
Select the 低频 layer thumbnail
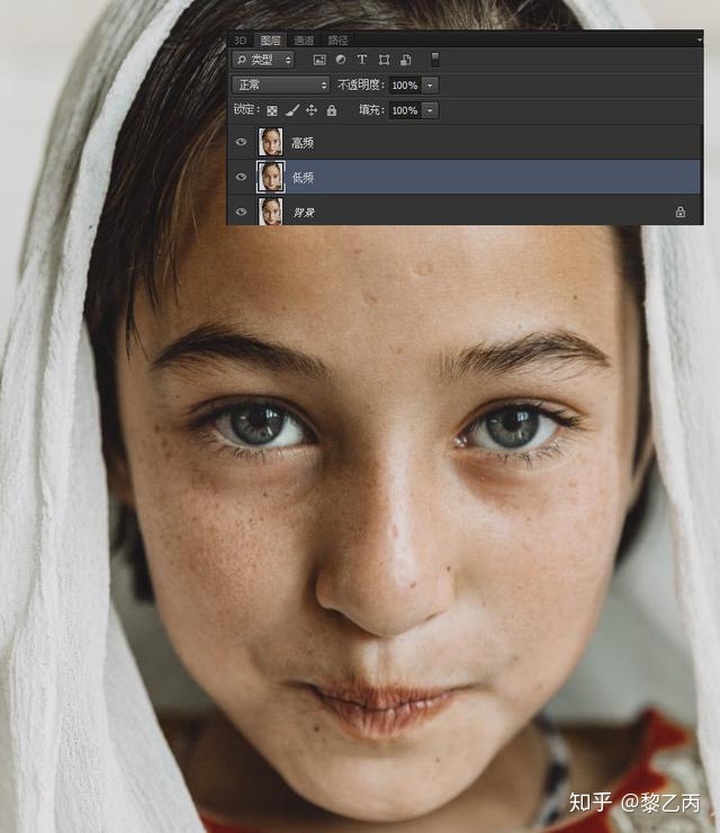point(270,176)
